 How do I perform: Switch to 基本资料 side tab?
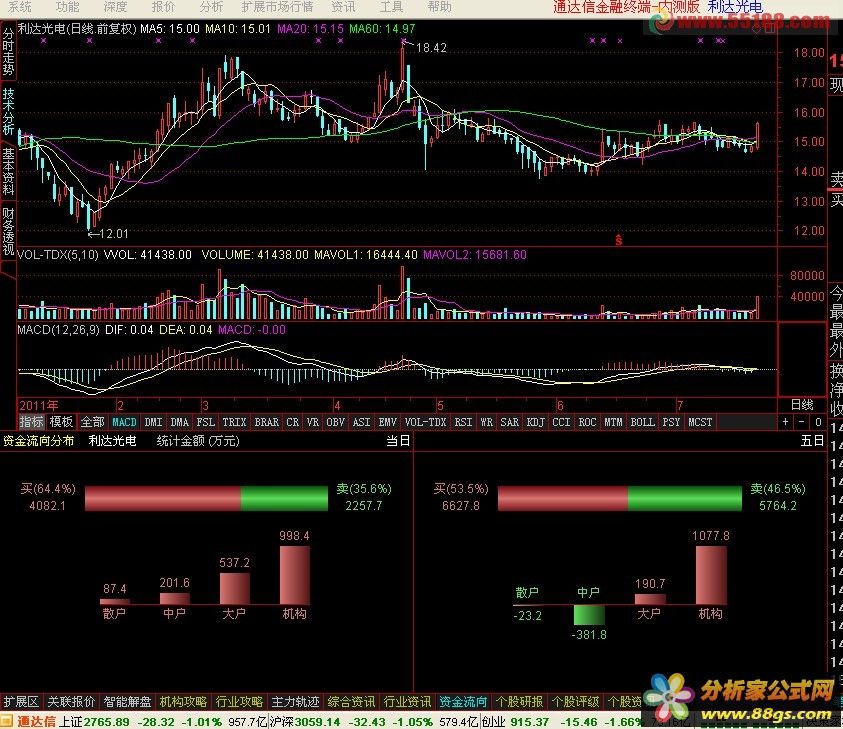(8, 171)
